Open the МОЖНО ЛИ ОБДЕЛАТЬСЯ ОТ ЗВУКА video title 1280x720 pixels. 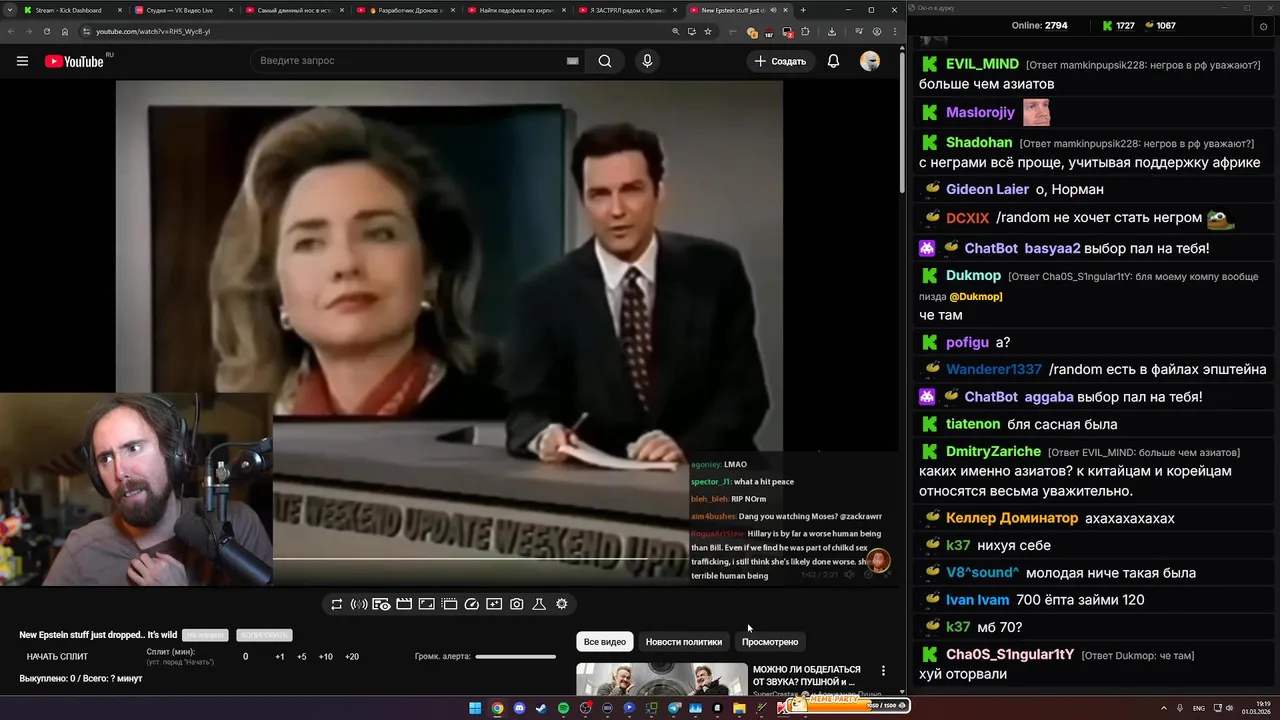click(x=806, y=675)
